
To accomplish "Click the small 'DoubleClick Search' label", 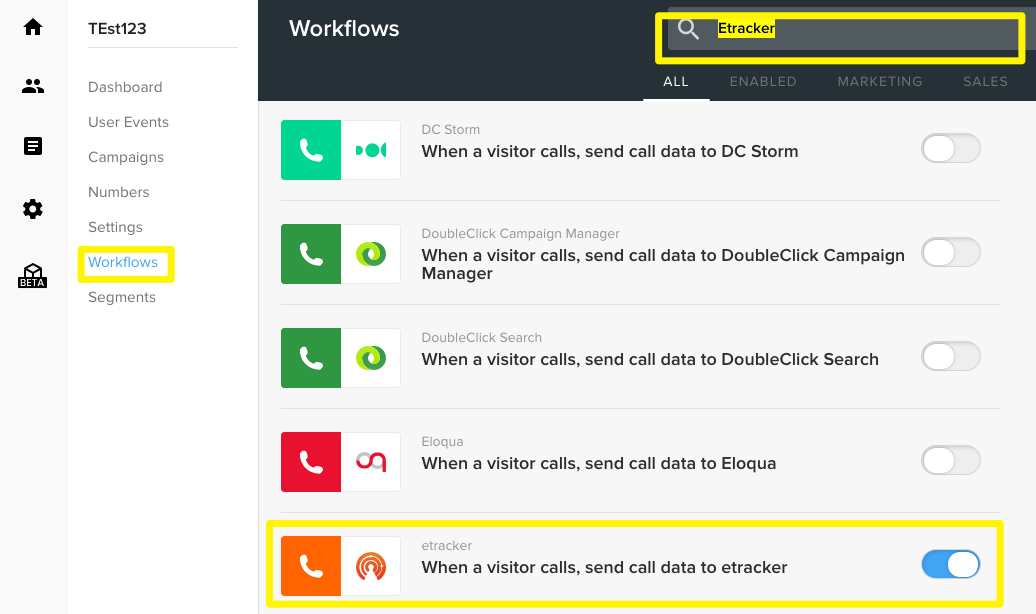I will click(x=481, y=338).
